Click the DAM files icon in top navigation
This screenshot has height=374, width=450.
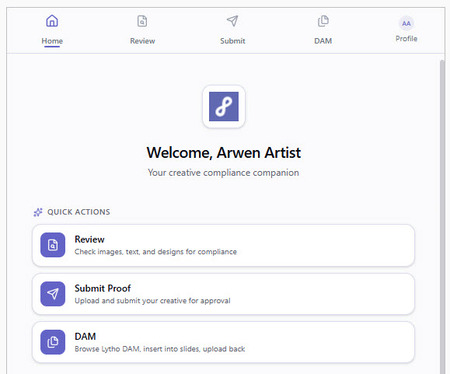(323, 21)
